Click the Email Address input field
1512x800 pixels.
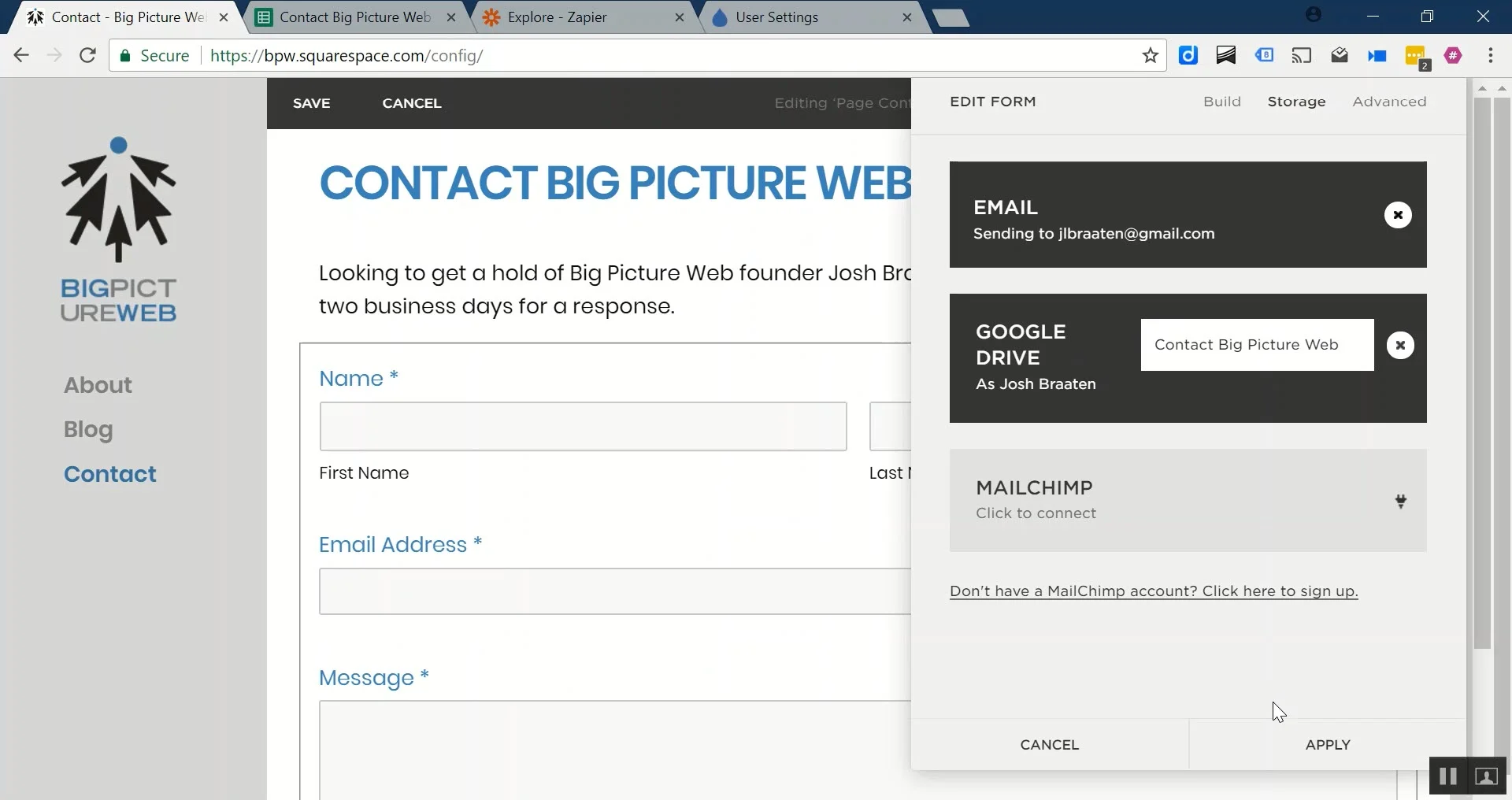point(615,591)
